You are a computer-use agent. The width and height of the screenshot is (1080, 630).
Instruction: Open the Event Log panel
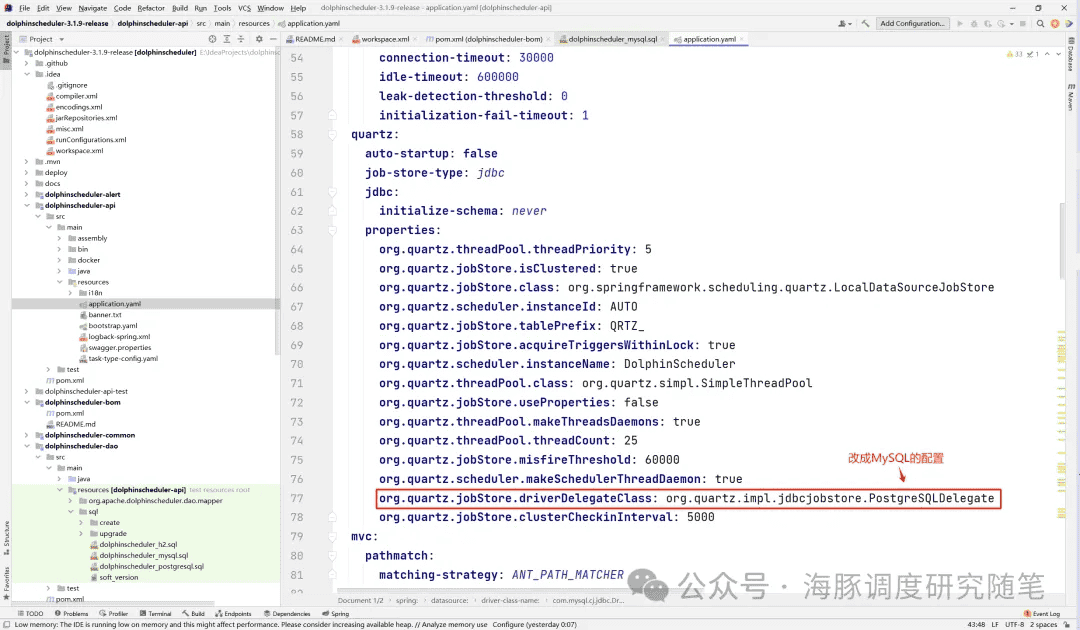[x=1042, y=614]
